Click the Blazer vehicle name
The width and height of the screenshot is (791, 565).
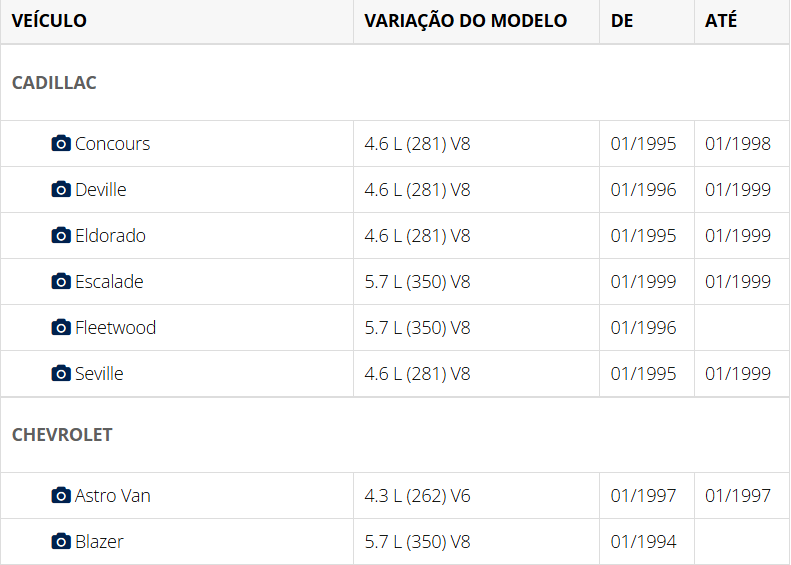point(99,542)
